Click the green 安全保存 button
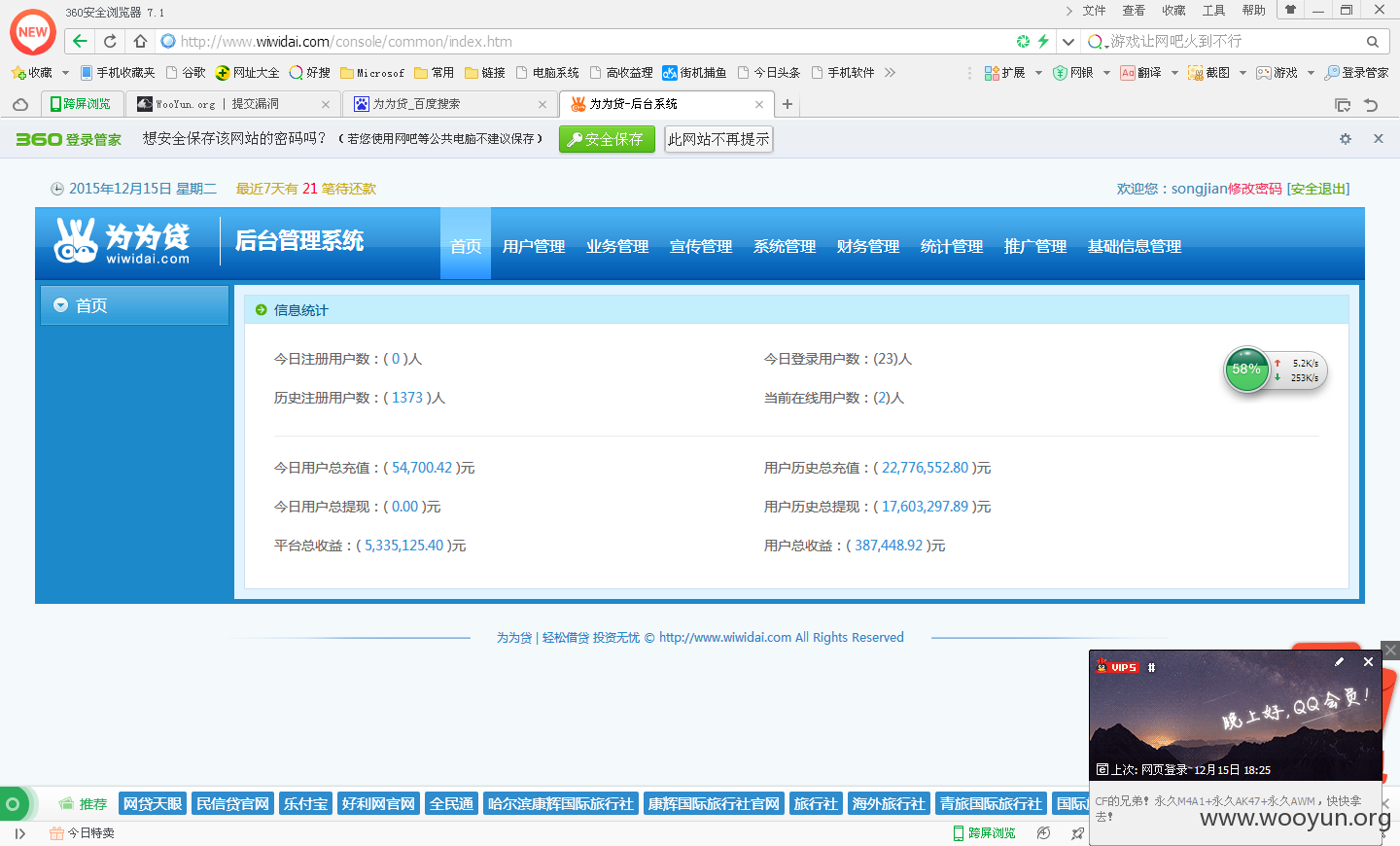Viewport: 1400px width, 846px height. [x=607, y=139]
